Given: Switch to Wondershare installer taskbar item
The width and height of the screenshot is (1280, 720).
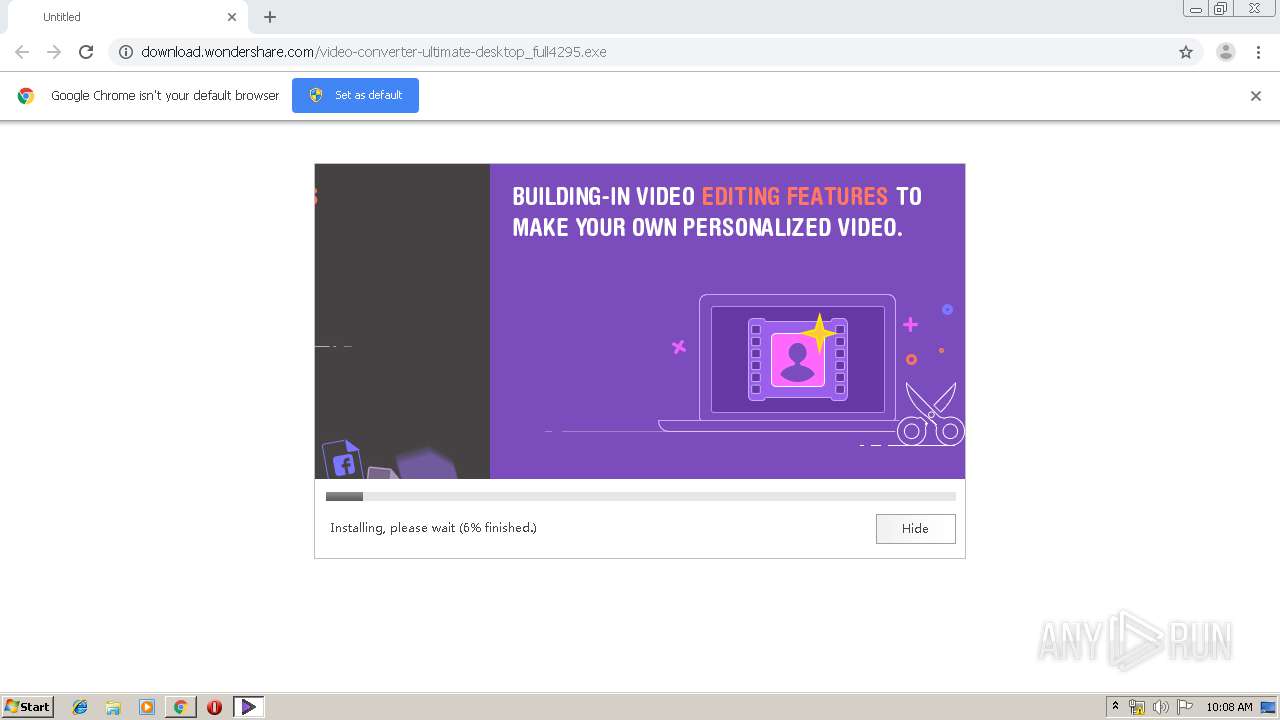Looking at the screenshot, I should click(248, 707).
